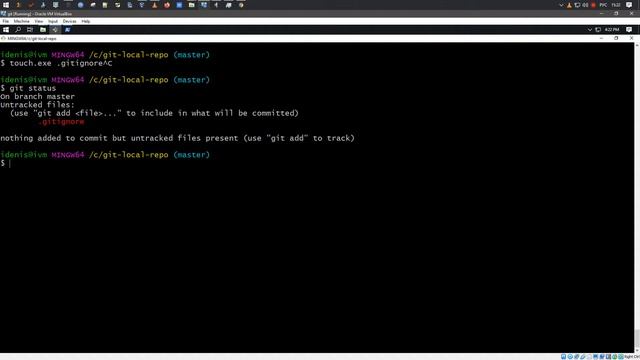This screenshot has height=360, width=640.
Task: Open the VirtualBox File menu
Action: [x=5, y=21]
